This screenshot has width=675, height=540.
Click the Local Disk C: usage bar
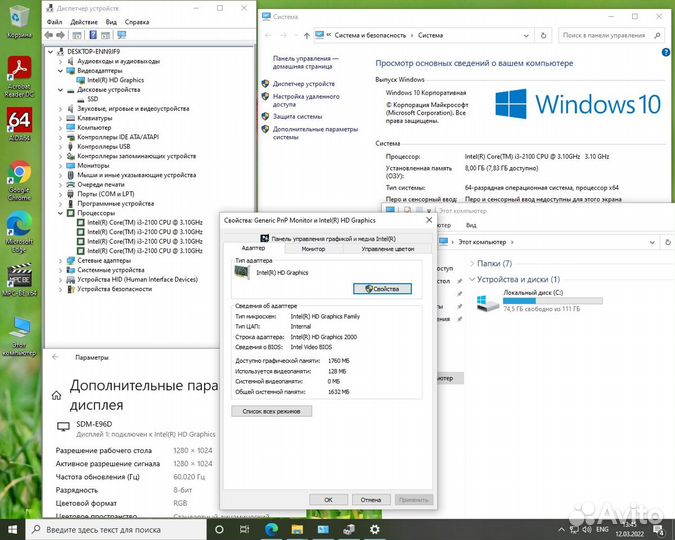tap(553, 301)
